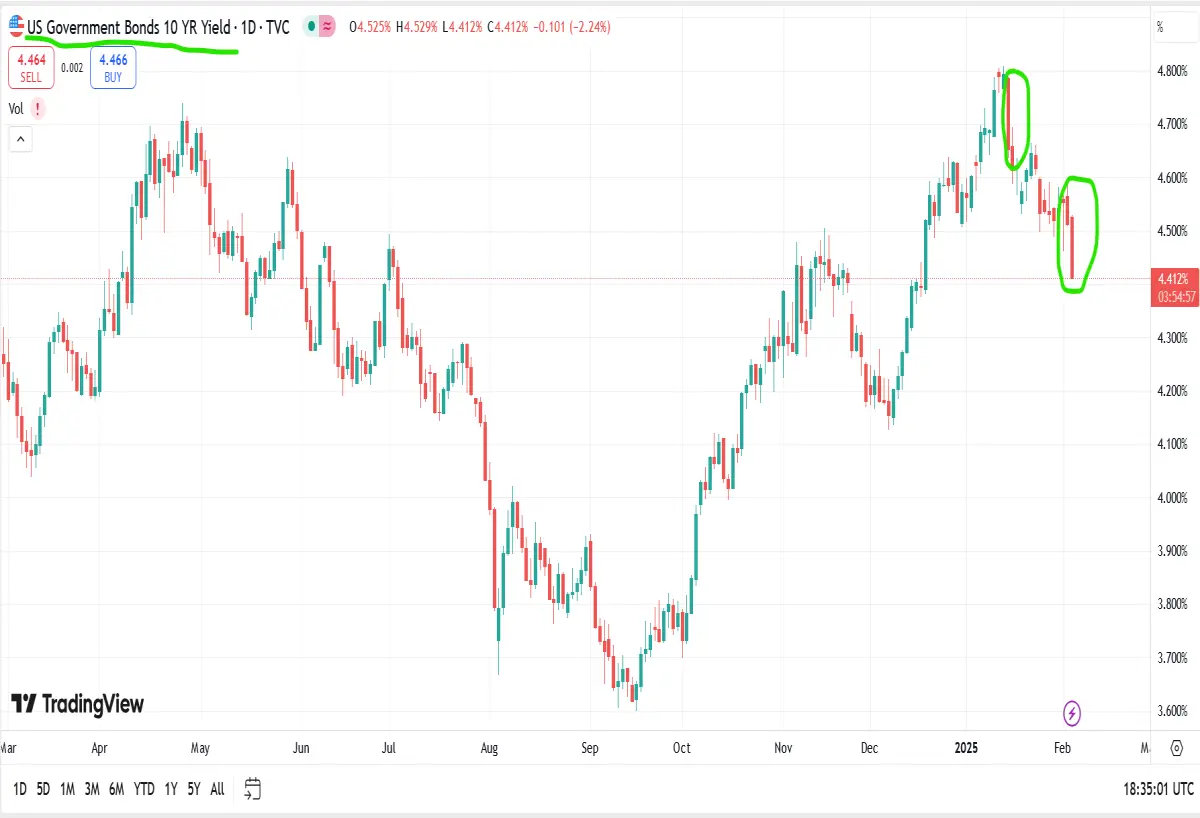Click the 4.700% price axis label

click(1172, 125)
